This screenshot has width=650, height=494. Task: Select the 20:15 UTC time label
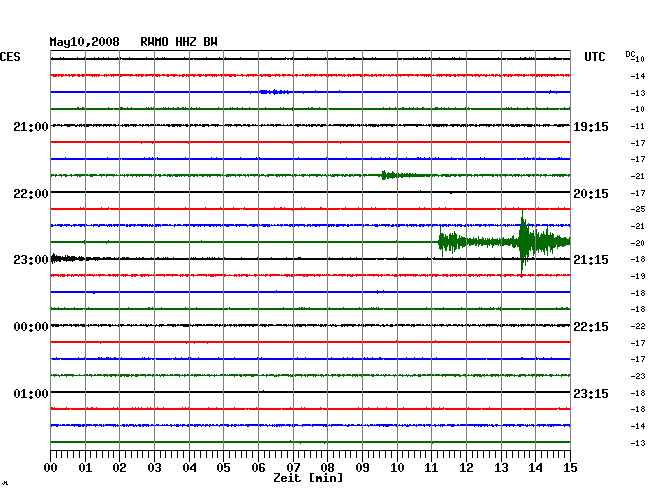(x=591, y=194)
